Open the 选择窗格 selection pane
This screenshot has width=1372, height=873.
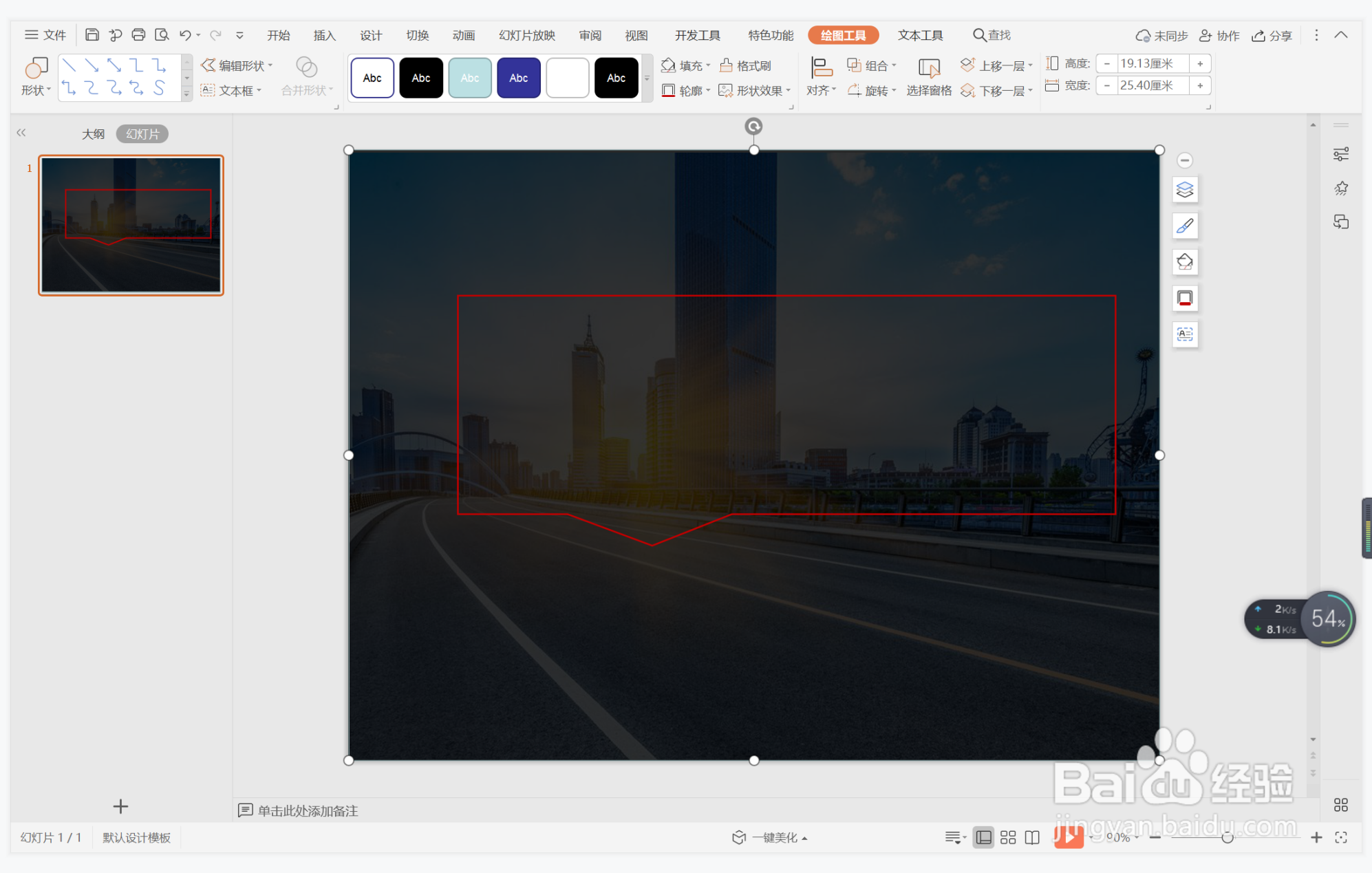click(928, 77)
